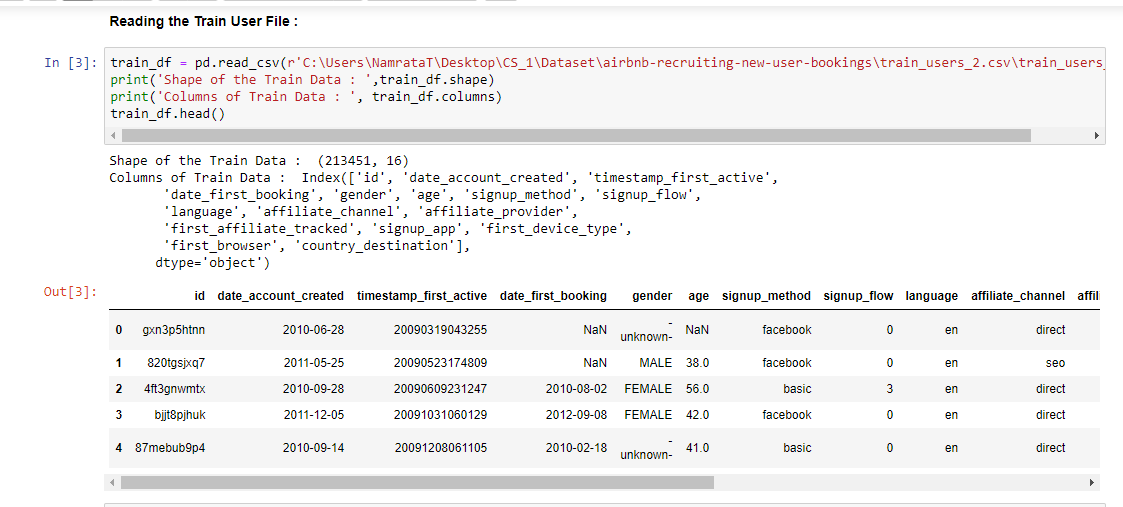
Task: Click the first booking cell 2010-08-02
Action: (577, 389)
